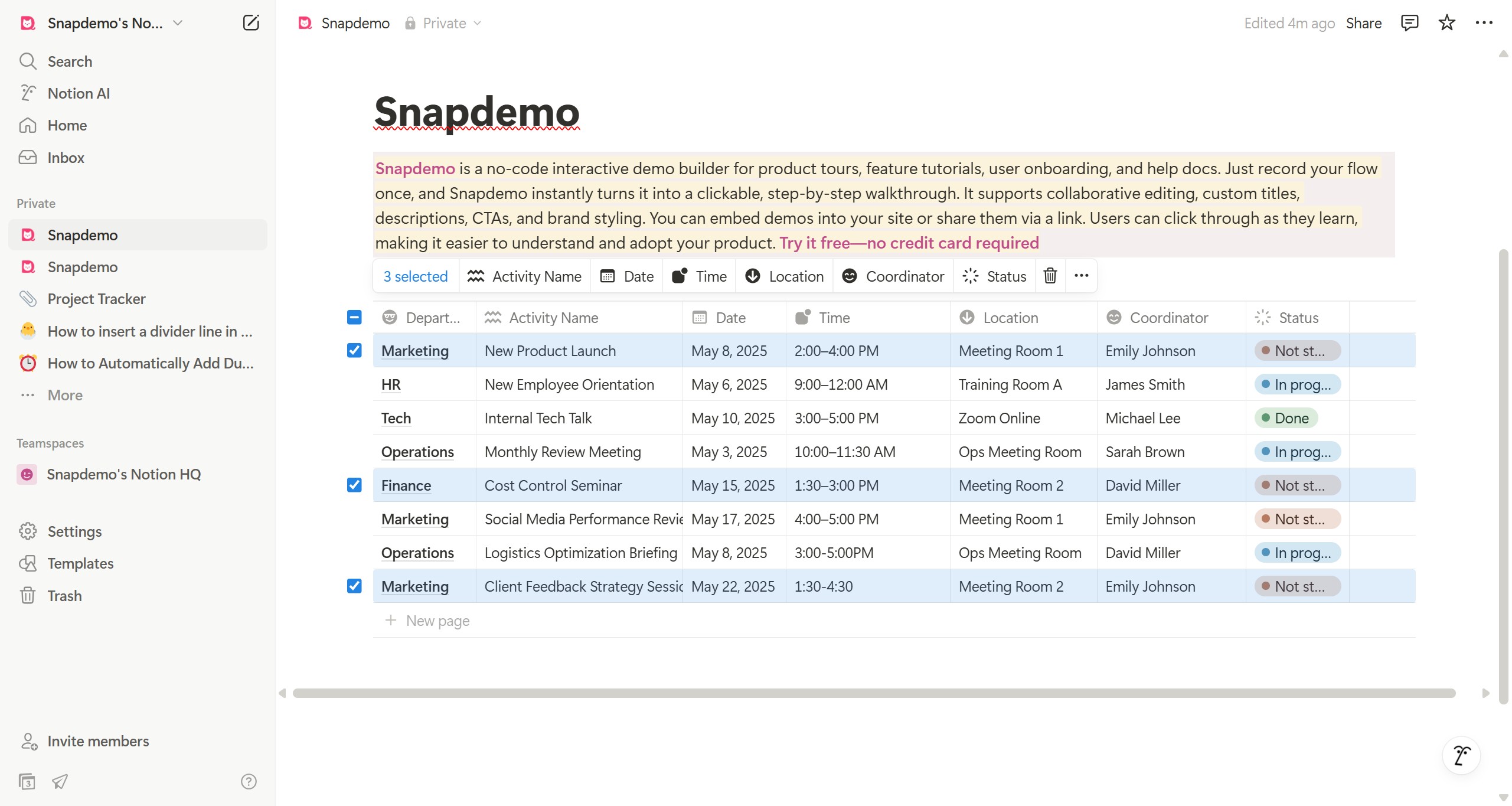Click the Share button
Viewport: 1512px width, 806px height.
(1363, 23)
